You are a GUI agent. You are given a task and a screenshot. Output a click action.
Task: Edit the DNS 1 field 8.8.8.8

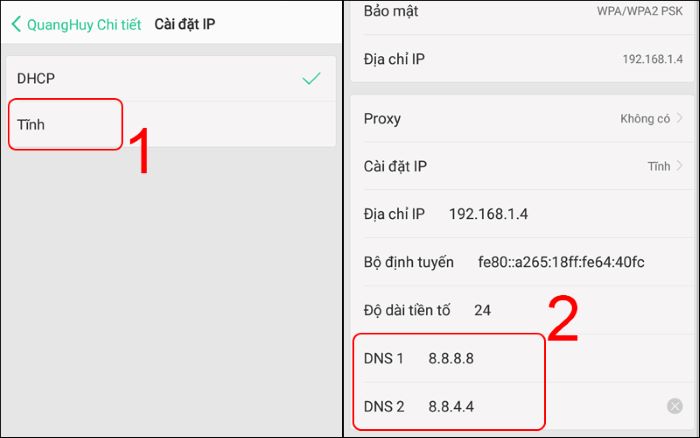tap(523, 359)
